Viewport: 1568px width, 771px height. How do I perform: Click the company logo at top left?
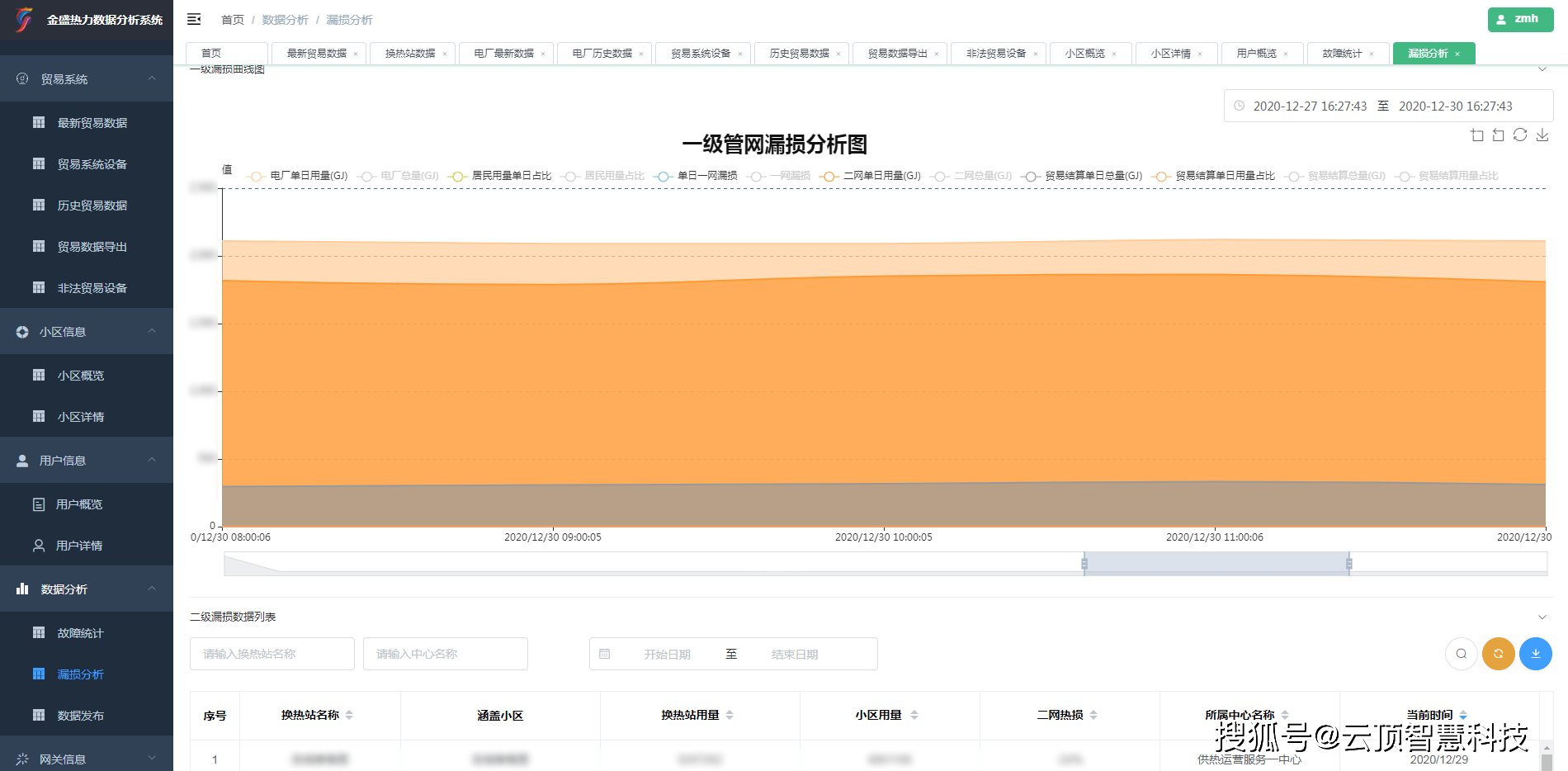pyautogui.click(x=25, y=19)
